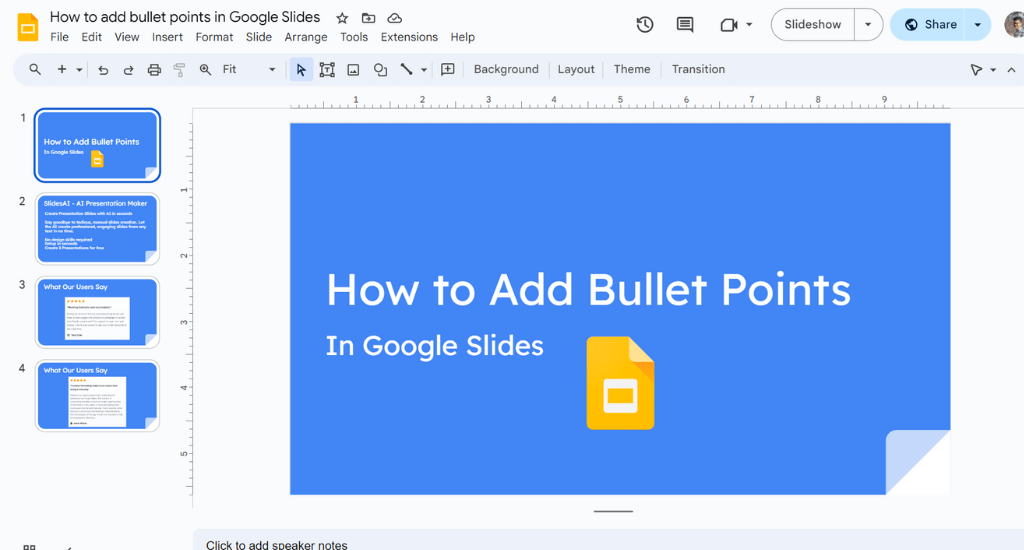Screen dimensions: 1024x550
Task: Select the 'In Google Slides' subtitle
Action: pos(434,346)
